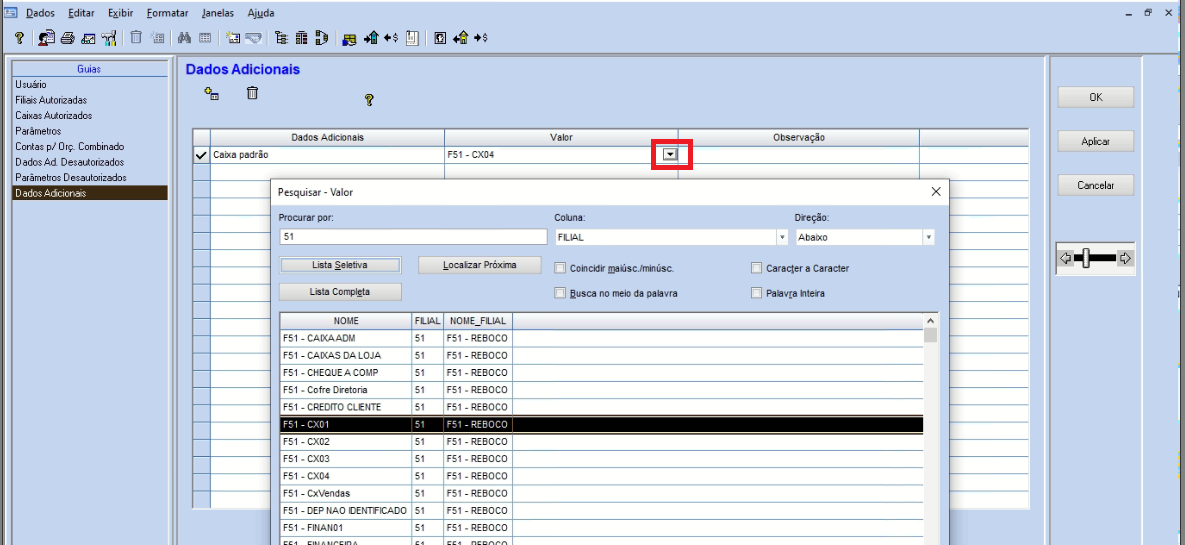The width and height of the screenshot is (1185, 545).
Task: Click the chart report icon in the toolbar
Action: pyautogui.click(x=88, y=38)
